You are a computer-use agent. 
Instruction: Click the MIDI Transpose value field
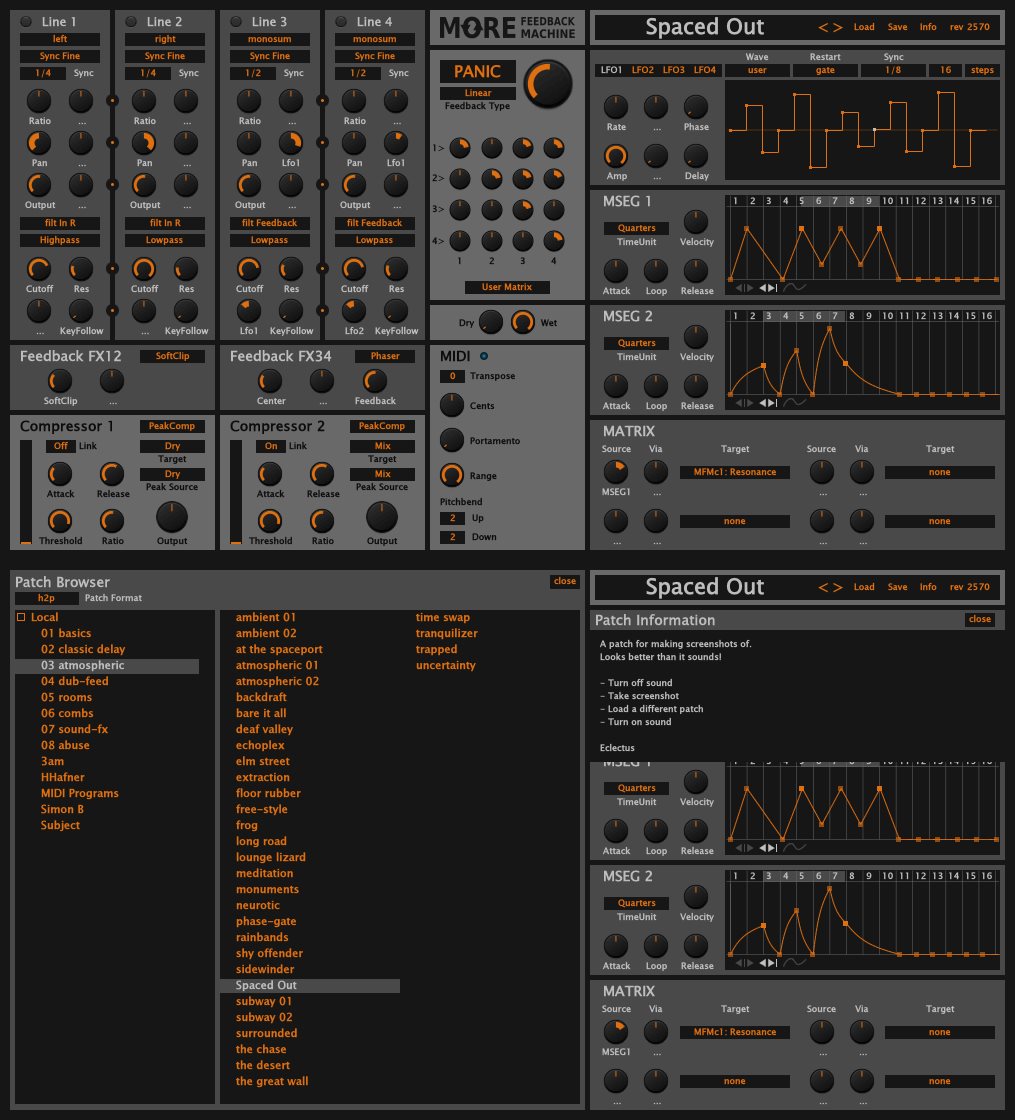tap(452, 376)
